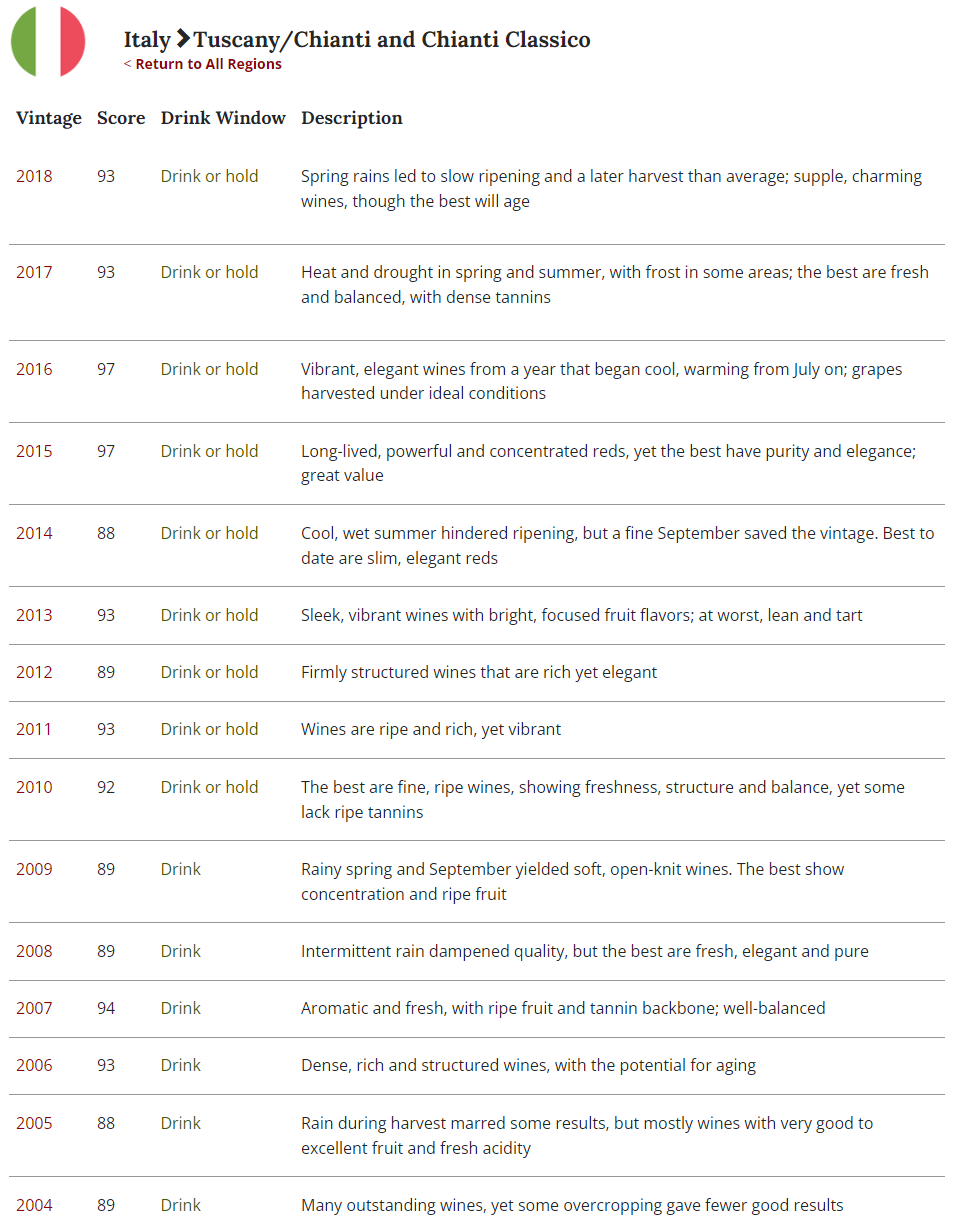Select the 2016 vintage year
Viewport: 954px width, 1231px height.
point(34,369)
